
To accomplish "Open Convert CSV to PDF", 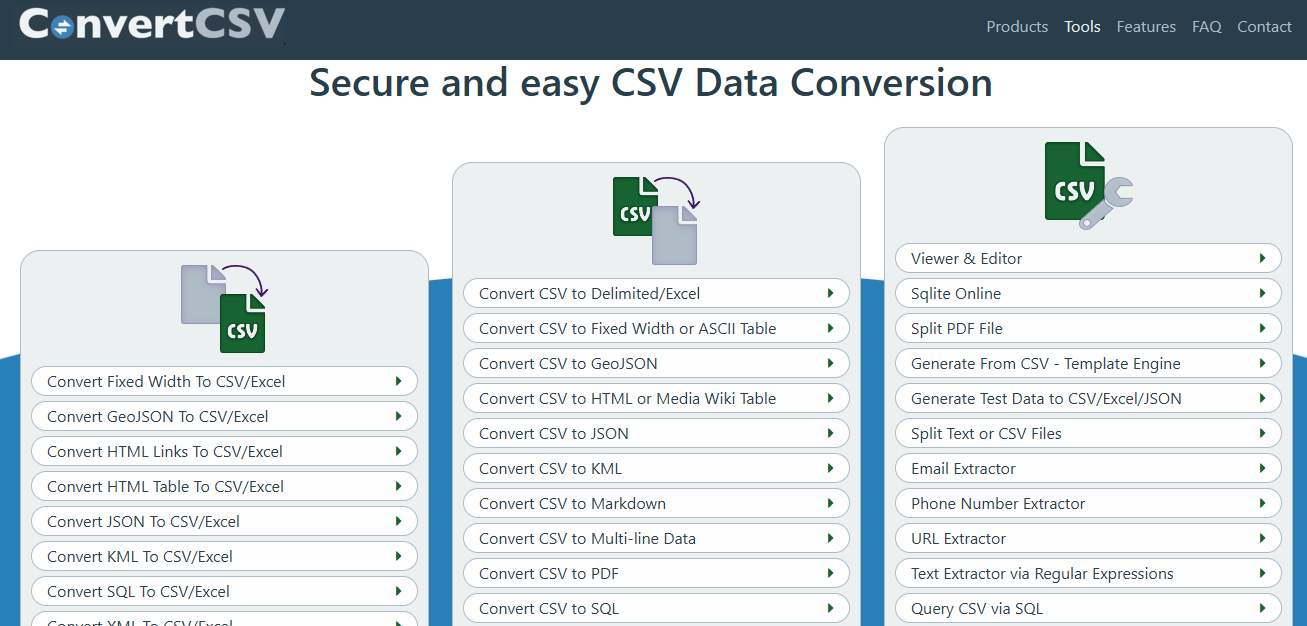I will [x=656, y=573].
